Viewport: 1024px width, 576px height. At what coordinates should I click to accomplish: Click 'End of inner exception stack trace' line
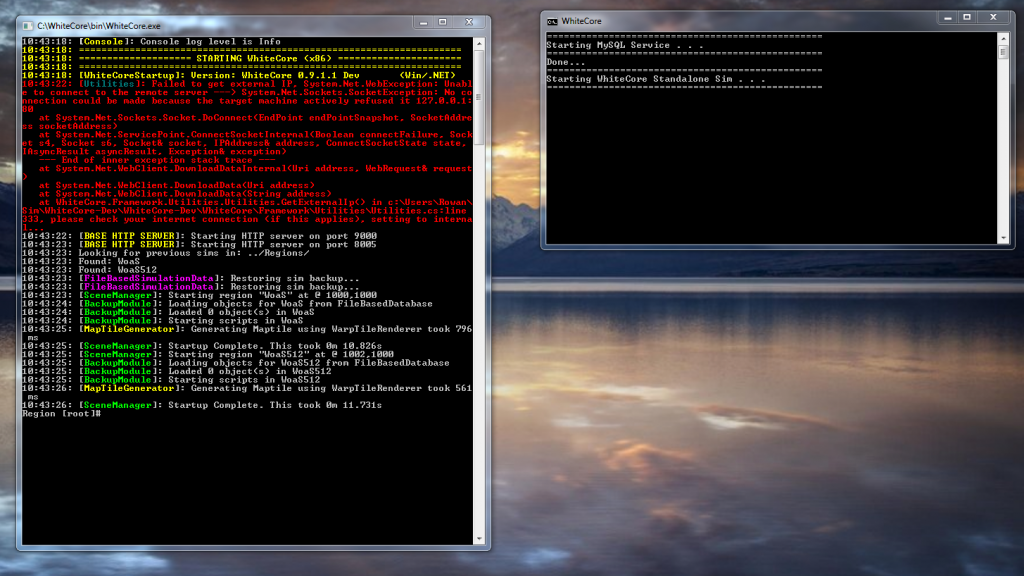point(157,160)
